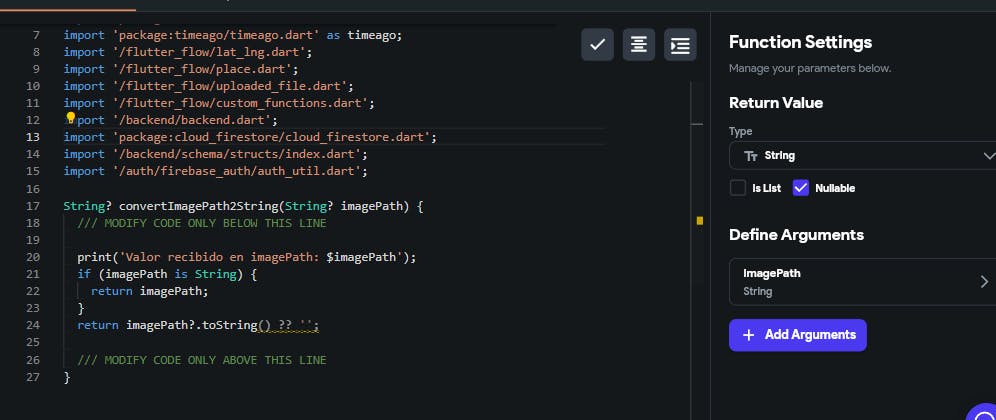The height and width of the screenshot is (420, 996).
Task: Click the format code center-align icon
Action: pos(638,45)
